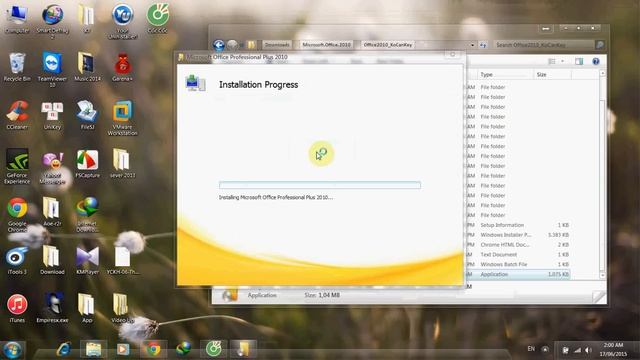Open Coc Coc browser desktop shortcut
640x360 pixels.
(158, 19)
